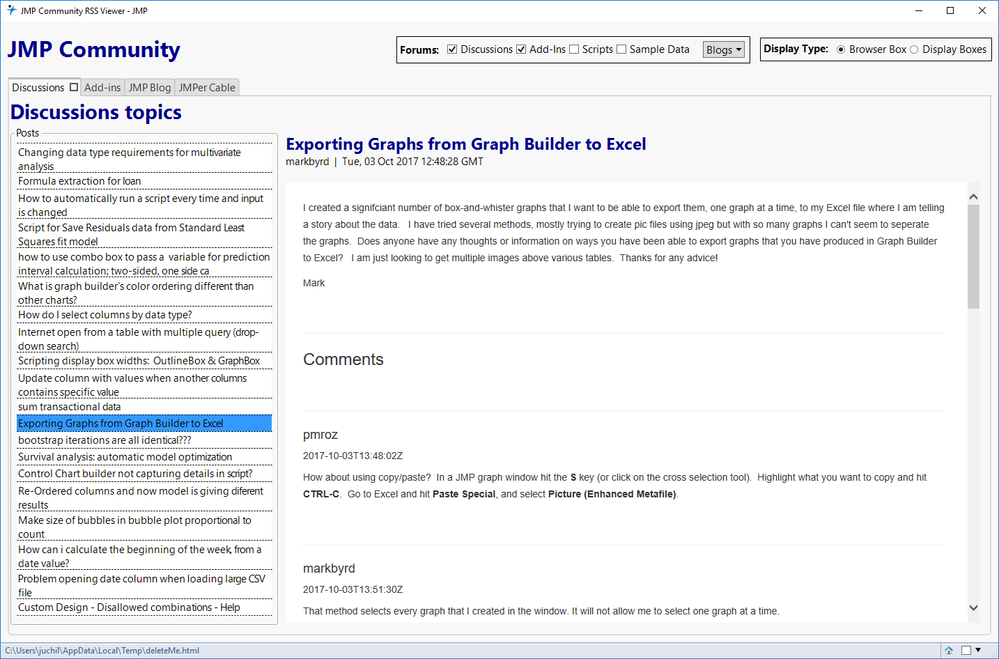Image resolution: width=999 pixels, height=659 pixels.
Task: Select 'Custom Design - Disallowed combinations - Help' post
Action: click(145, 607)
